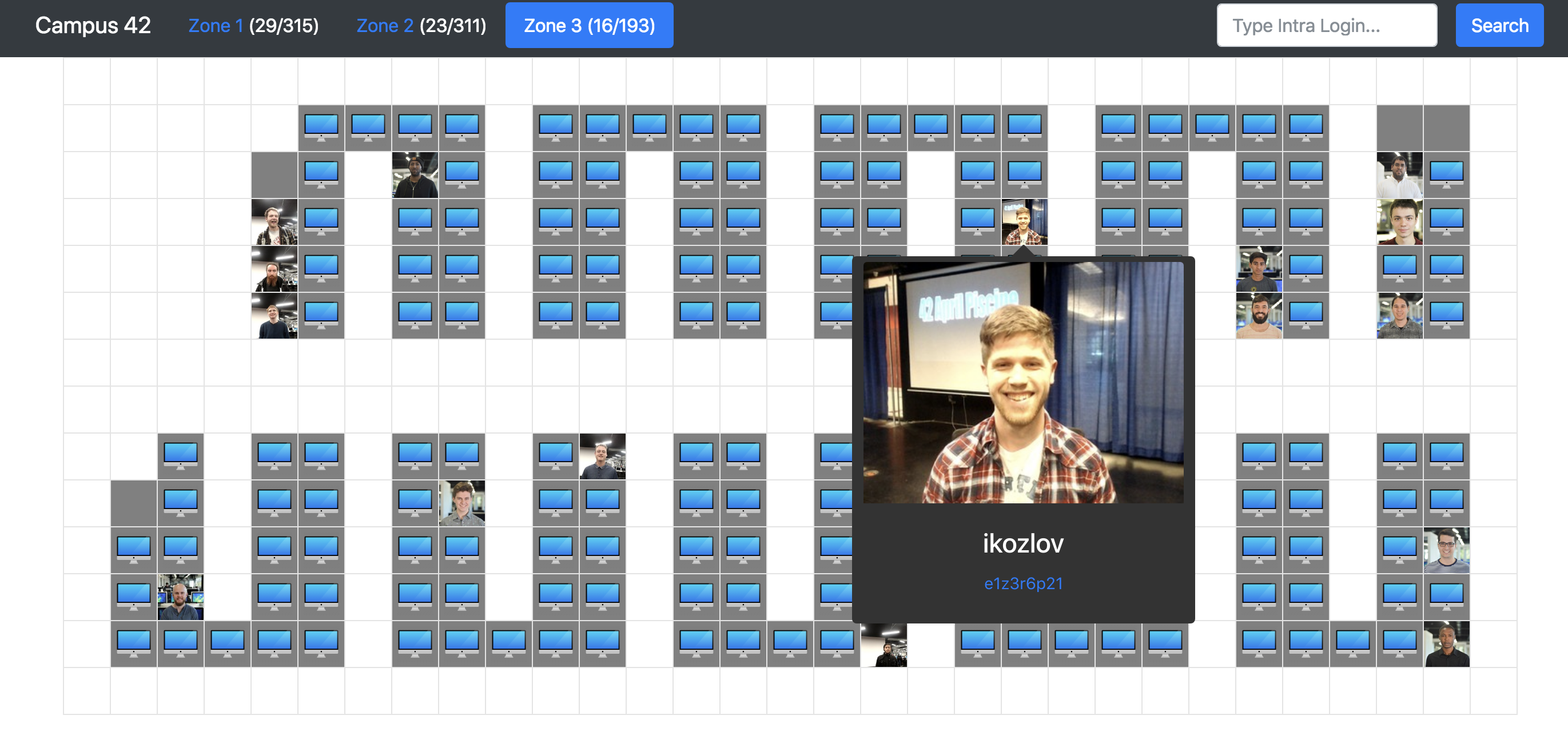Switch to Zone 1 tab

click(216, 26)
